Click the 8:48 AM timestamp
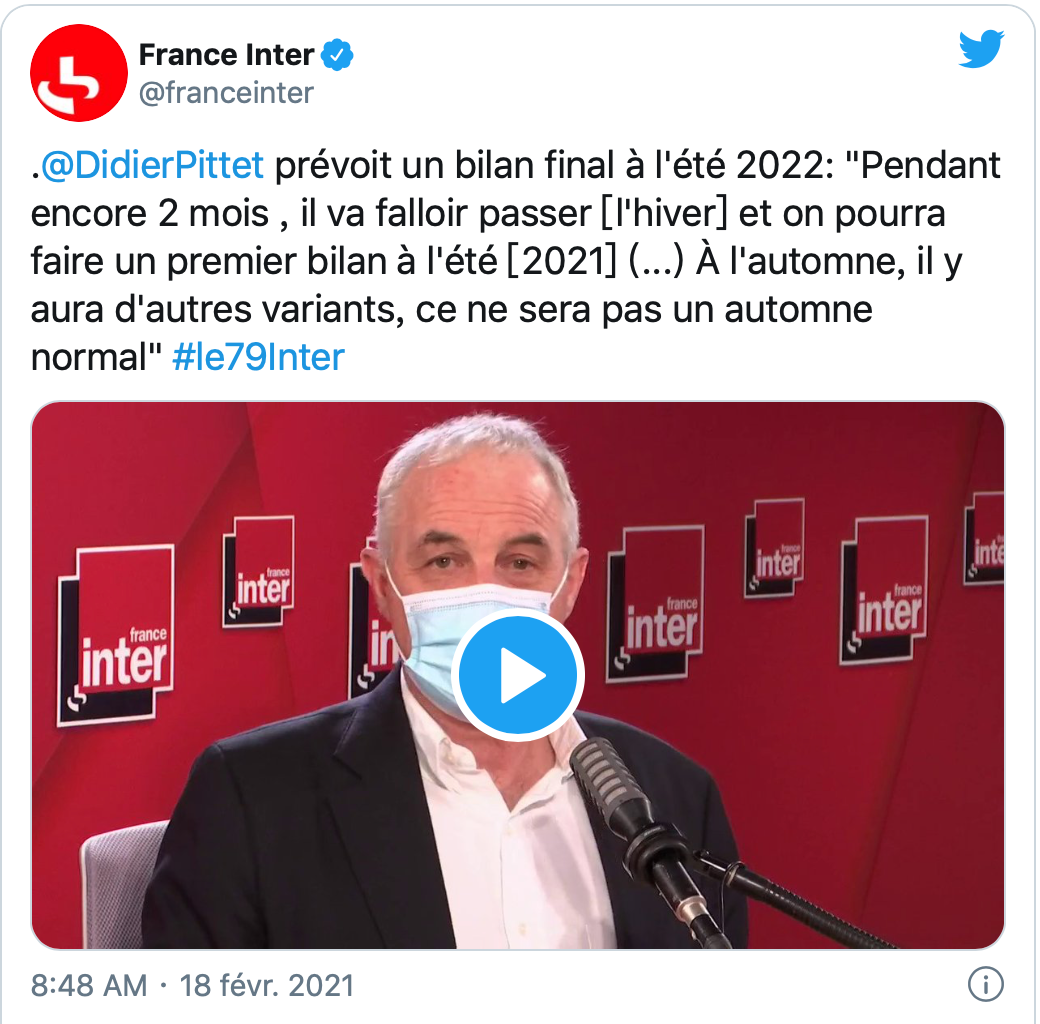This screenshot has width=1040, height=1024. pos(90,986)
